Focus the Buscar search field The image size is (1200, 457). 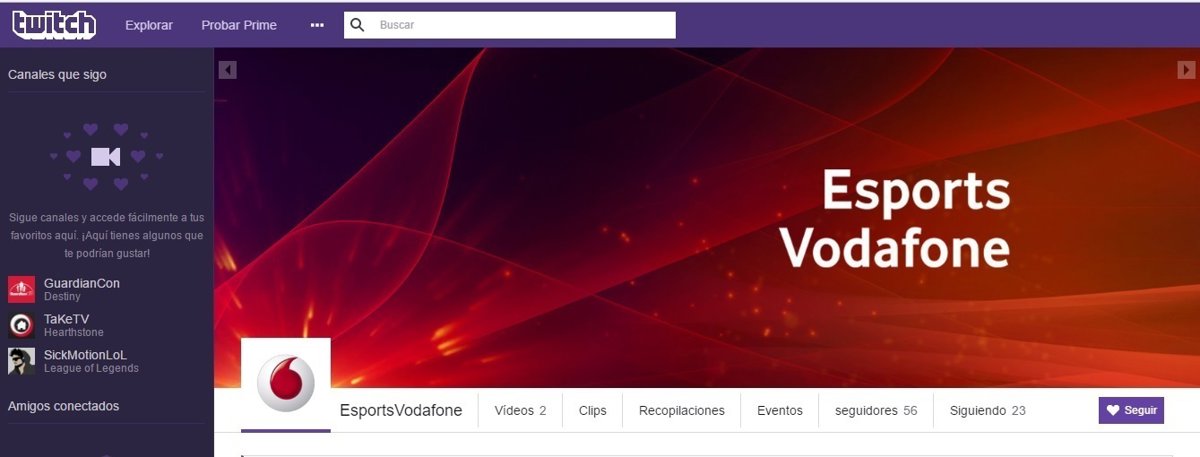pos(510,25)
